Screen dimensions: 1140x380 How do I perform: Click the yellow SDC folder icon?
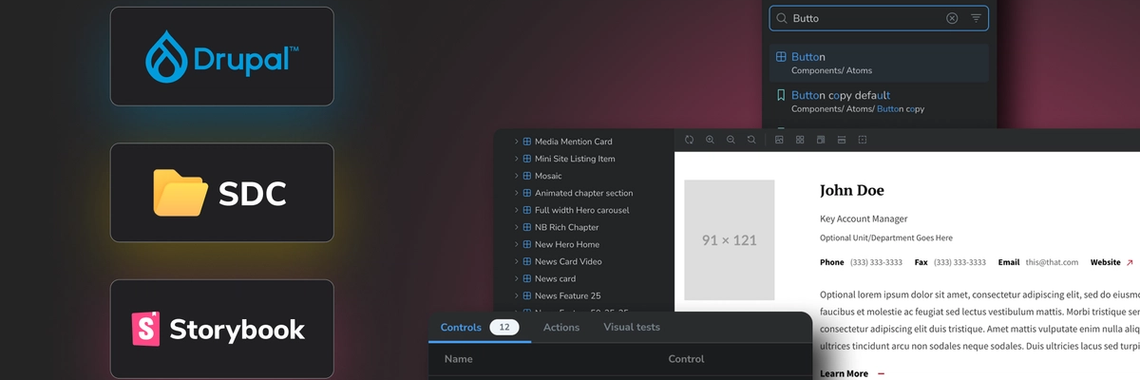point(180,193)
